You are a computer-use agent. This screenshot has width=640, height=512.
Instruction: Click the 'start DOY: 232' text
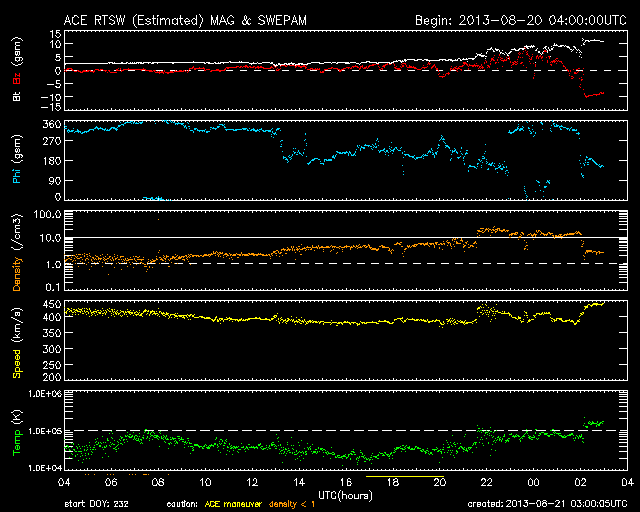tap(96, 504)
